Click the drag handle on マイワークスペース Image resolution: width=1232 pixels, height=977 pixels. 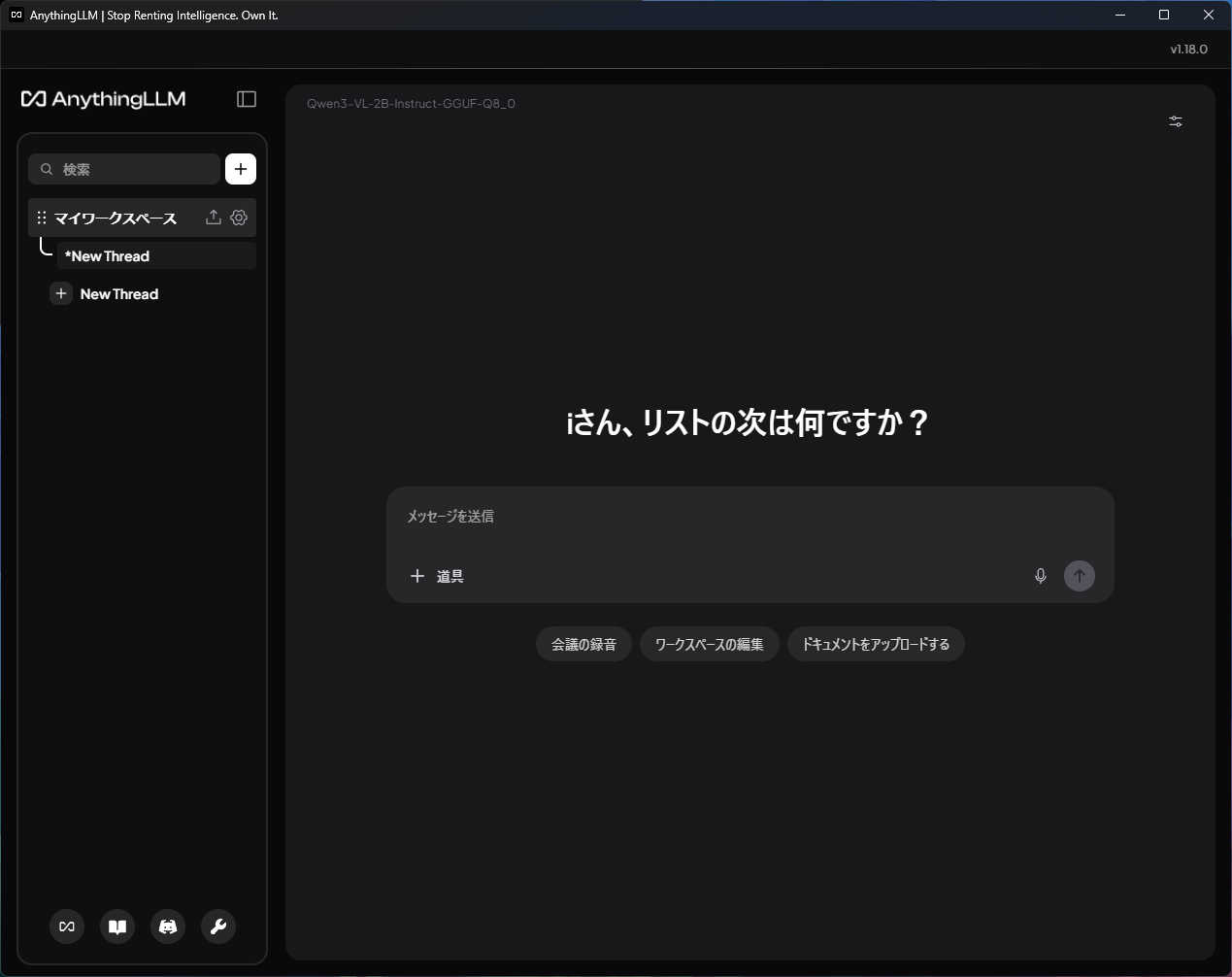tap(42, 218)
